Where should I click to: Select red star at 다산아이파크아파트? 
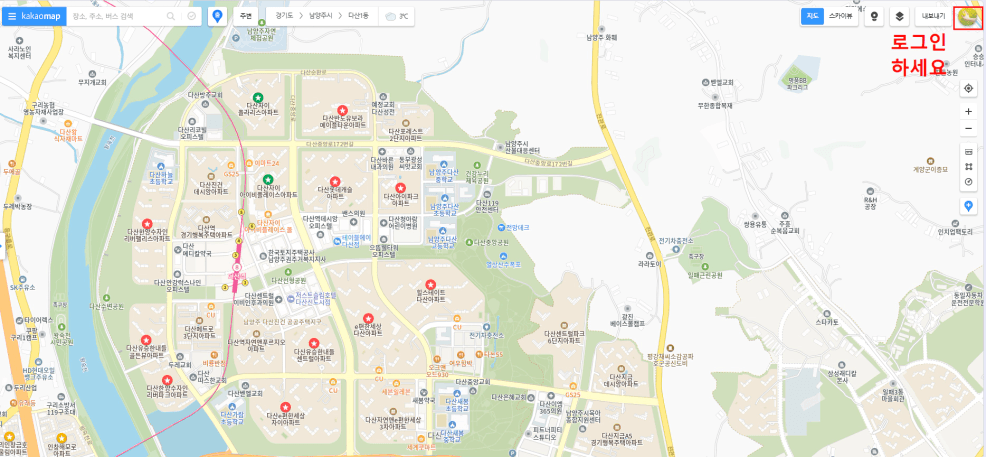401,187
